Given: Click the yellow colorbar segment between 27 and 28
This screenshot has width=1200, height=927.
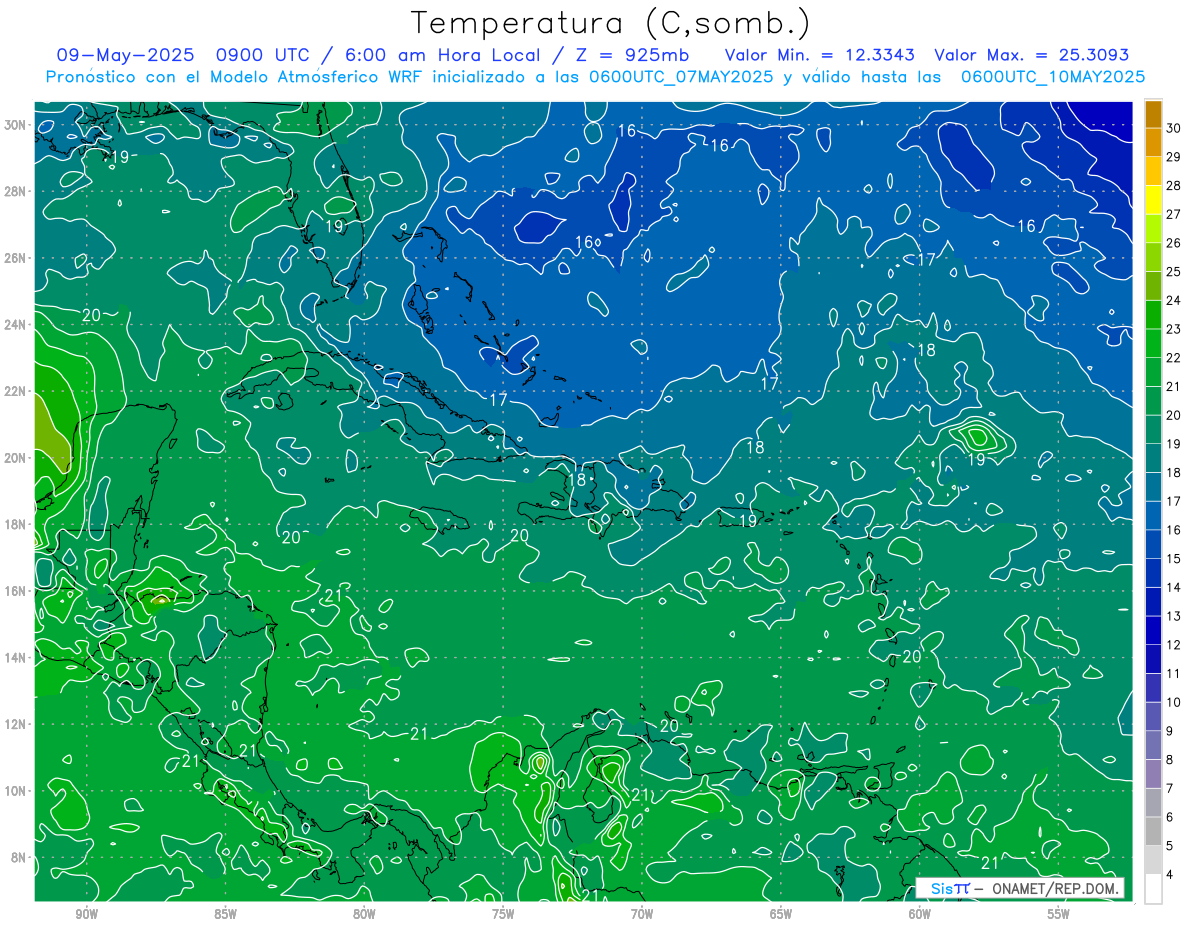Looking at the screenshot, I should click(1153, 199).
